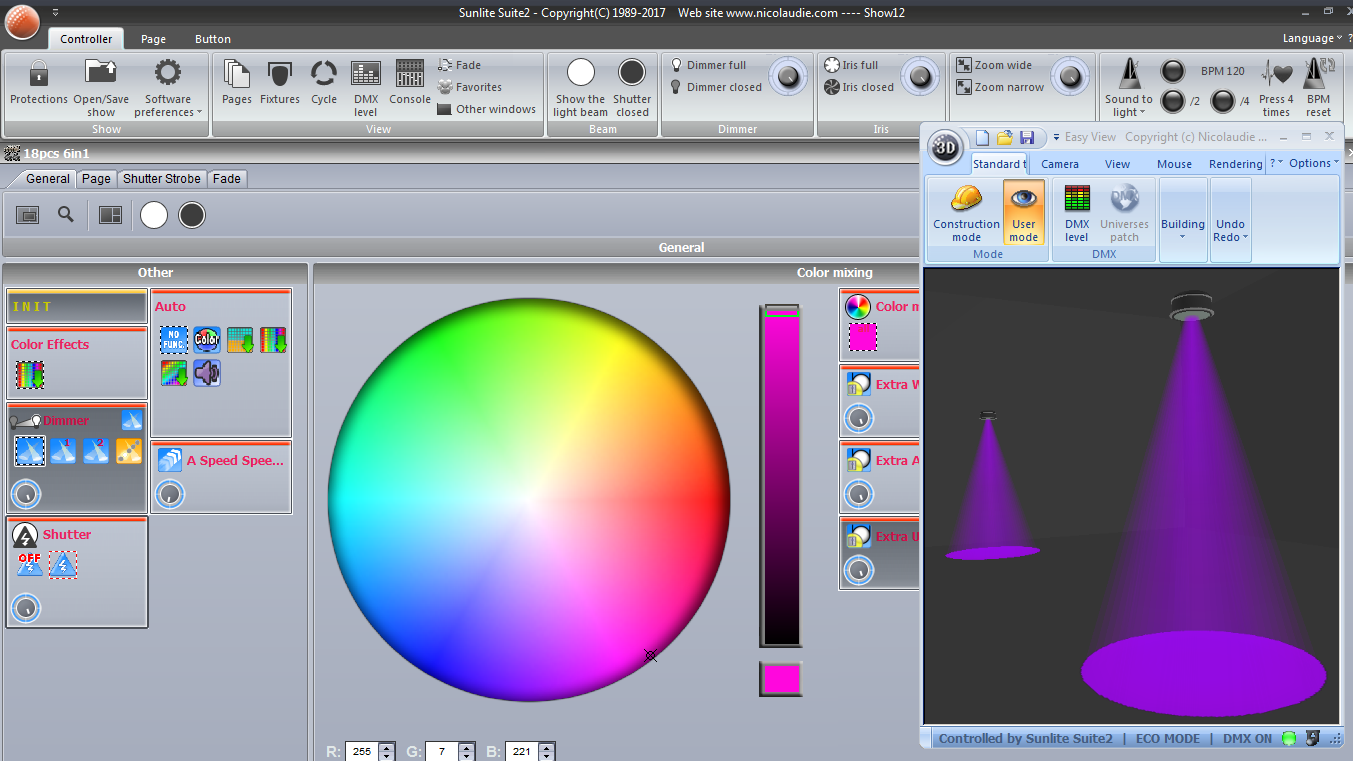
Task: Select Construction mode in Easy View
Action: click(966, 200)
